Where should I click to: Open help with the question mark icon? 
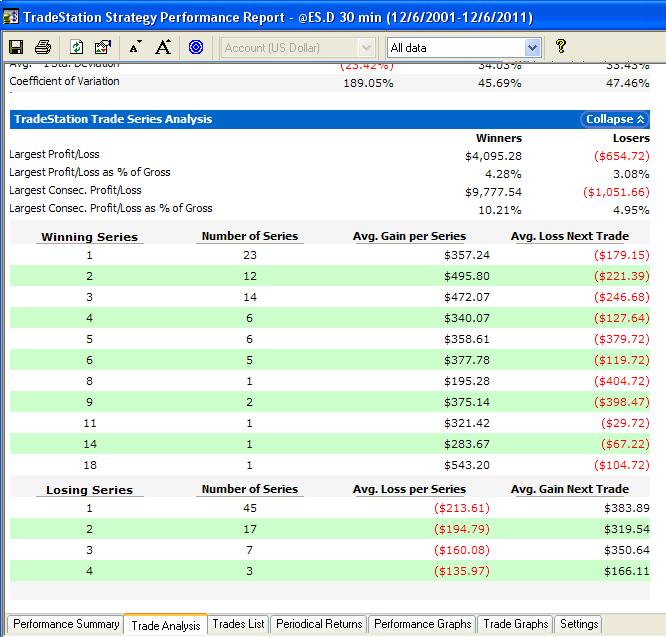pyautogui.click(x=561, y=46)
